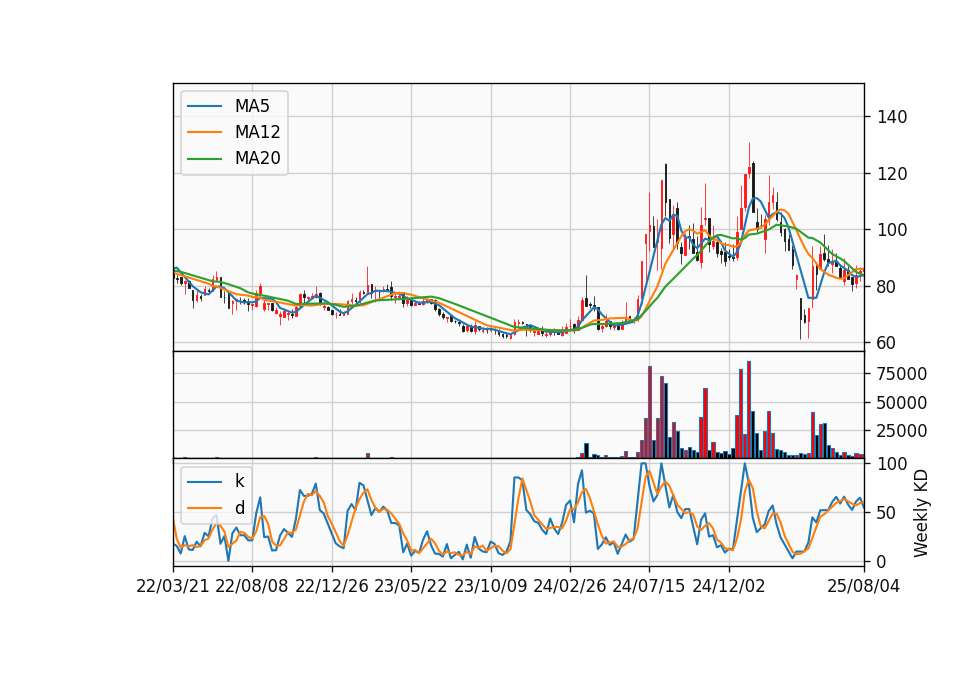The height and width of the screenshot is (690, 960).
Task: Click the 60 price axis label
Action: 887,343
